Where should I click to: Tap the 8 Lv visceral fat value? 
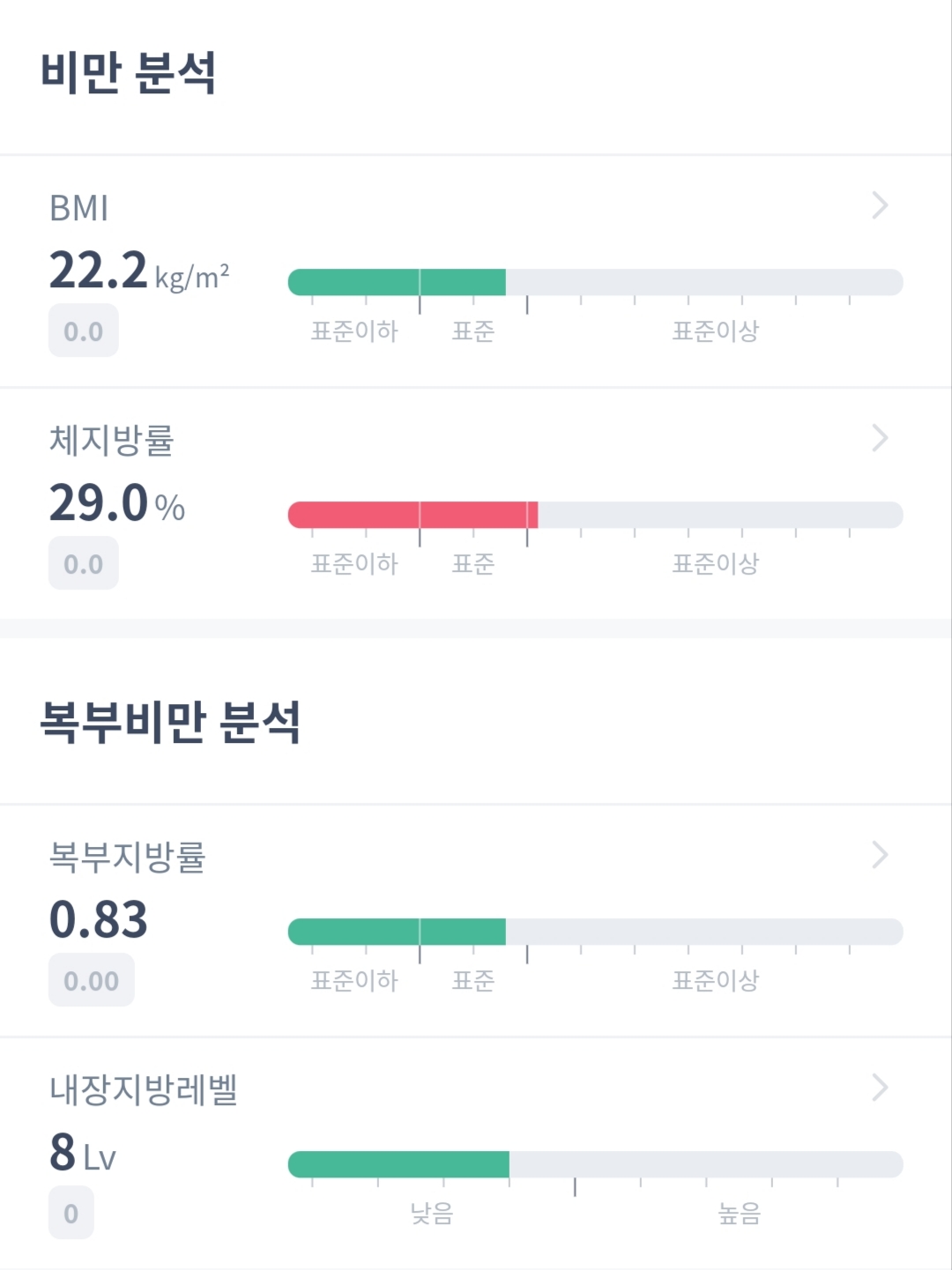point(82,1153)
